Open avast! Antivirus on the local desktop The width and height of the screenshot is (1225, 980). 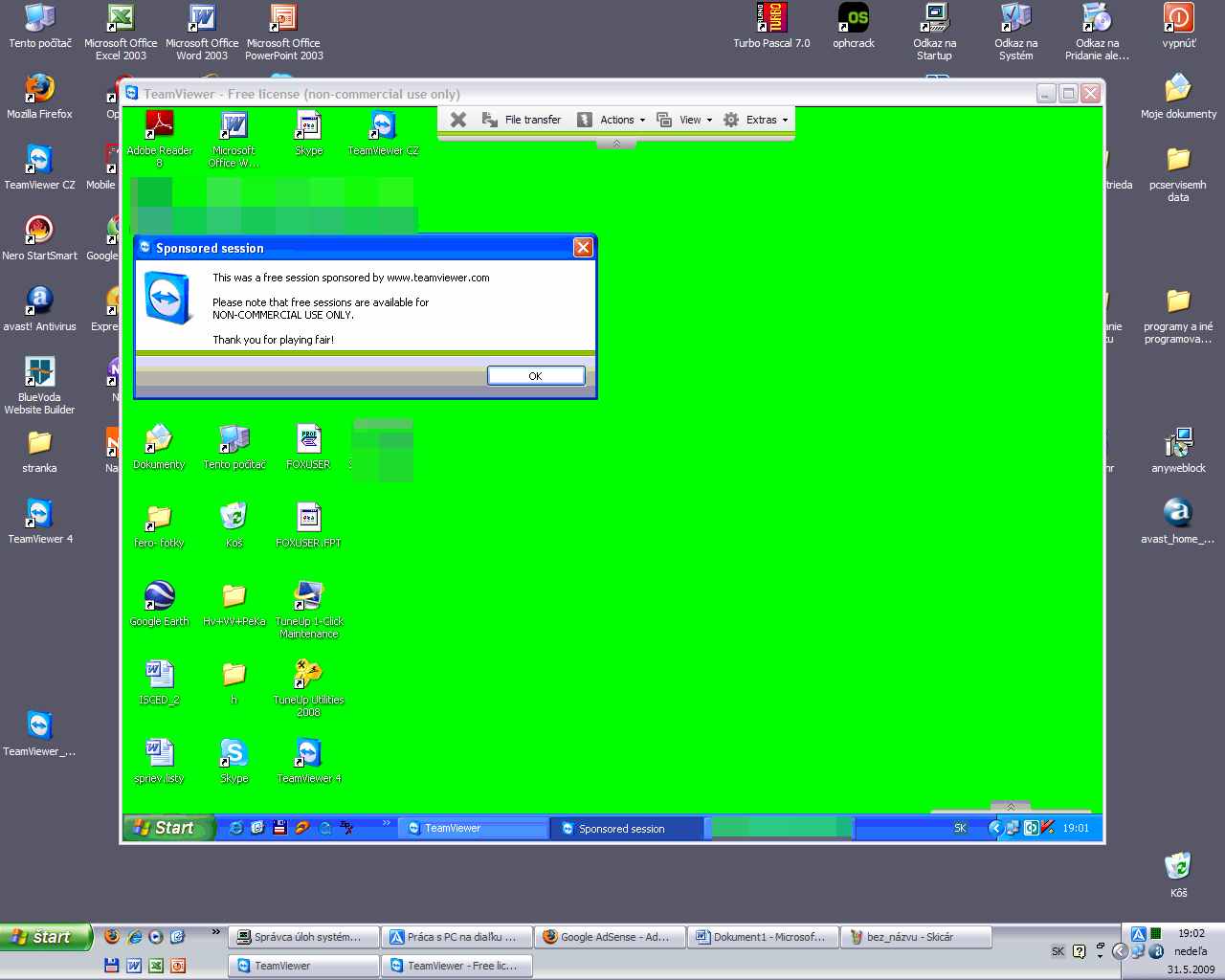click(39, 309)
